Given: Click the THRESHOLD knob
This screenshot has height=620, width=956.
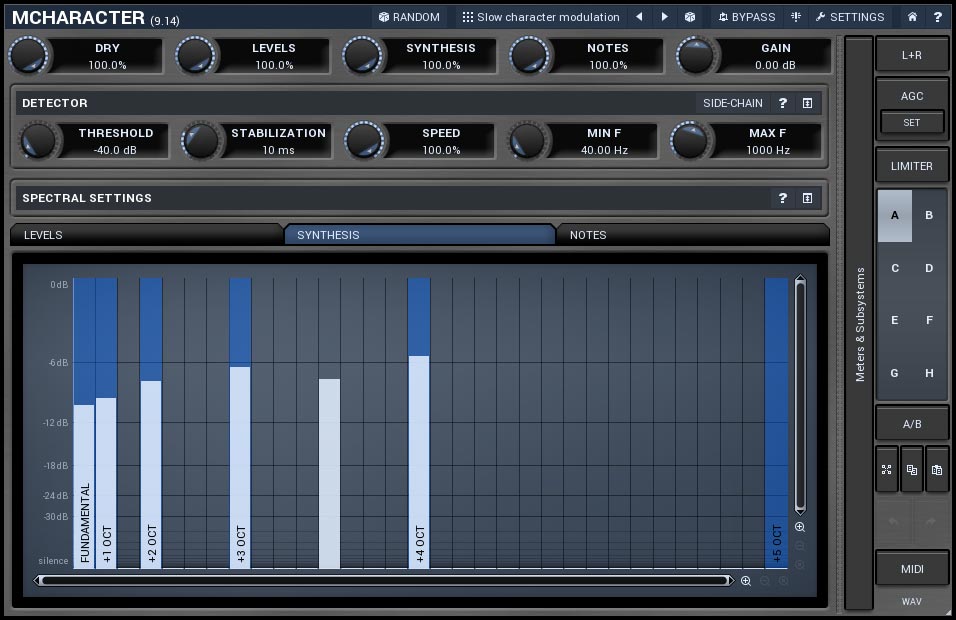Looking at the screenshot, I should 39,141.
